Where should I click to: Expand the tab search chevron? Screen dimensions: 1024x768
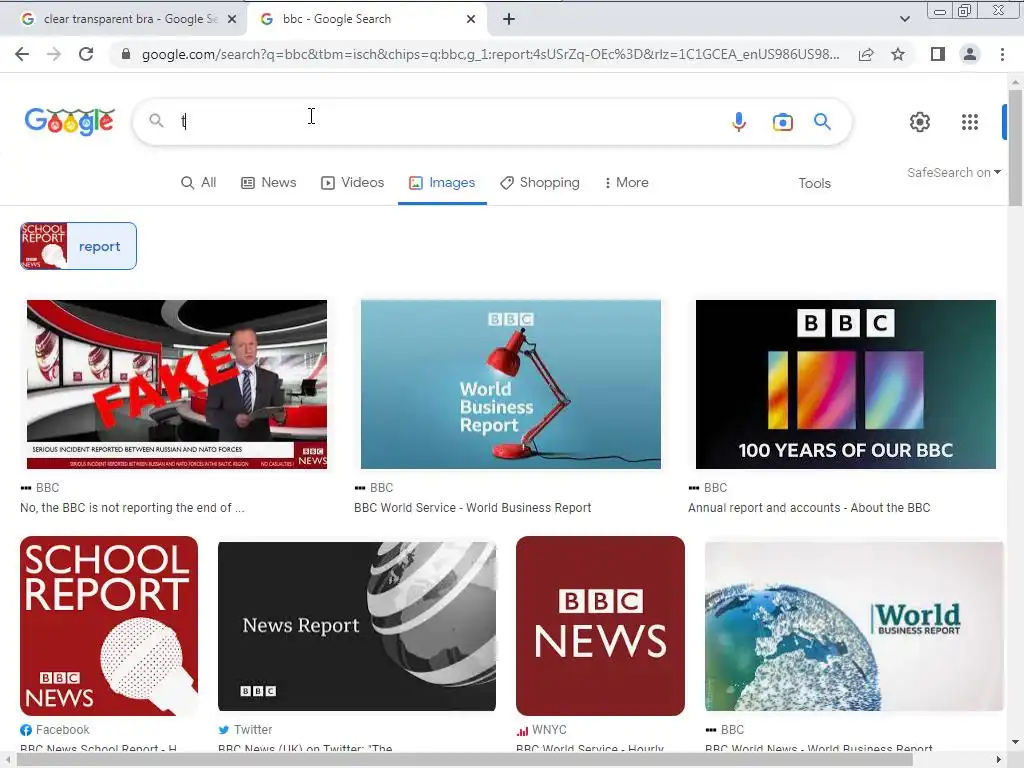904,19
